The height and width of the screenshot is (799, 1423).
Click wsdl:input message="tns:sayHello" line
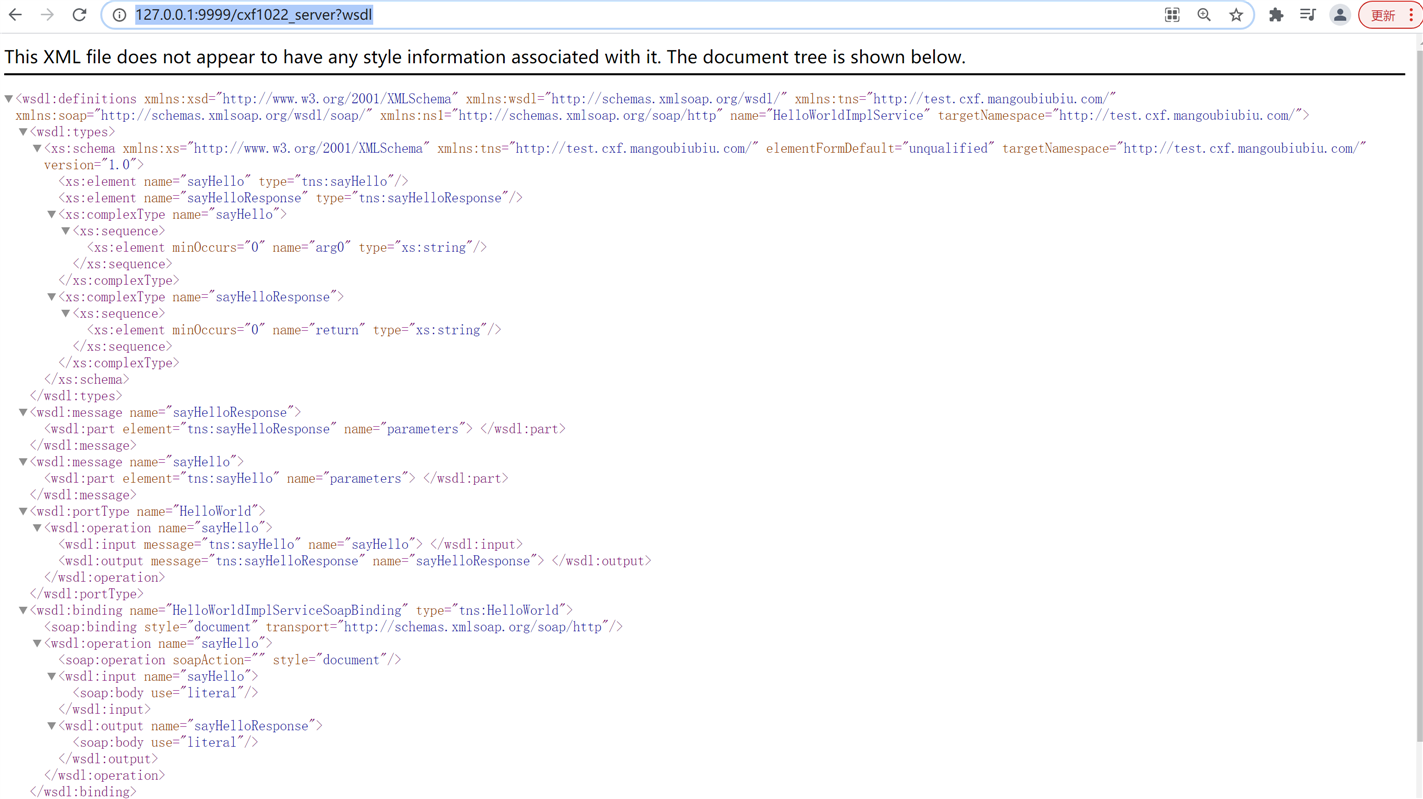pyautogui.click(x=291, y=544)
